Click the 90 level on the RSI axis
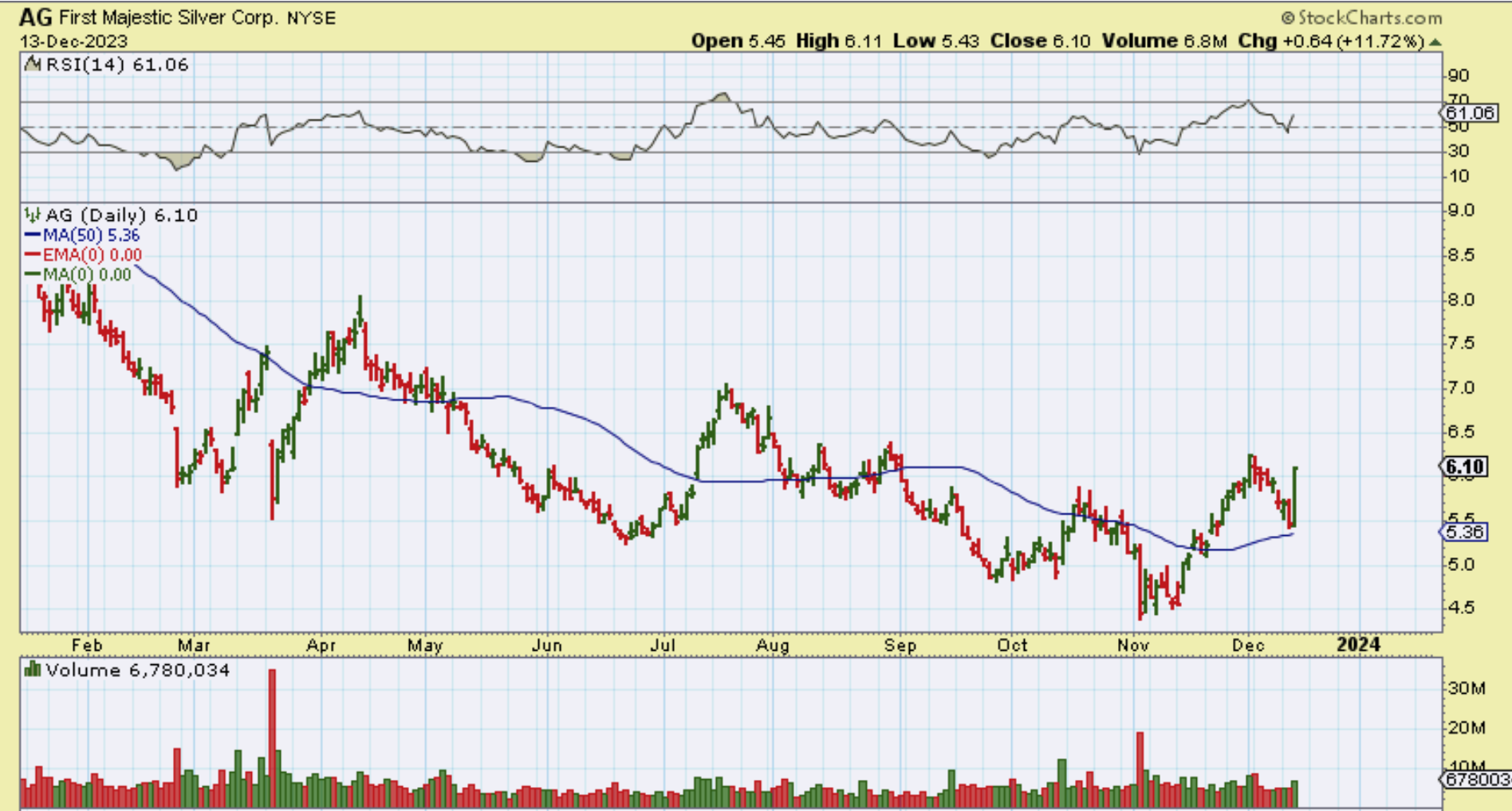Image resolution: width=1512 pixels, height=811 pixels. pyautogui.click(x=1459, y=76)
